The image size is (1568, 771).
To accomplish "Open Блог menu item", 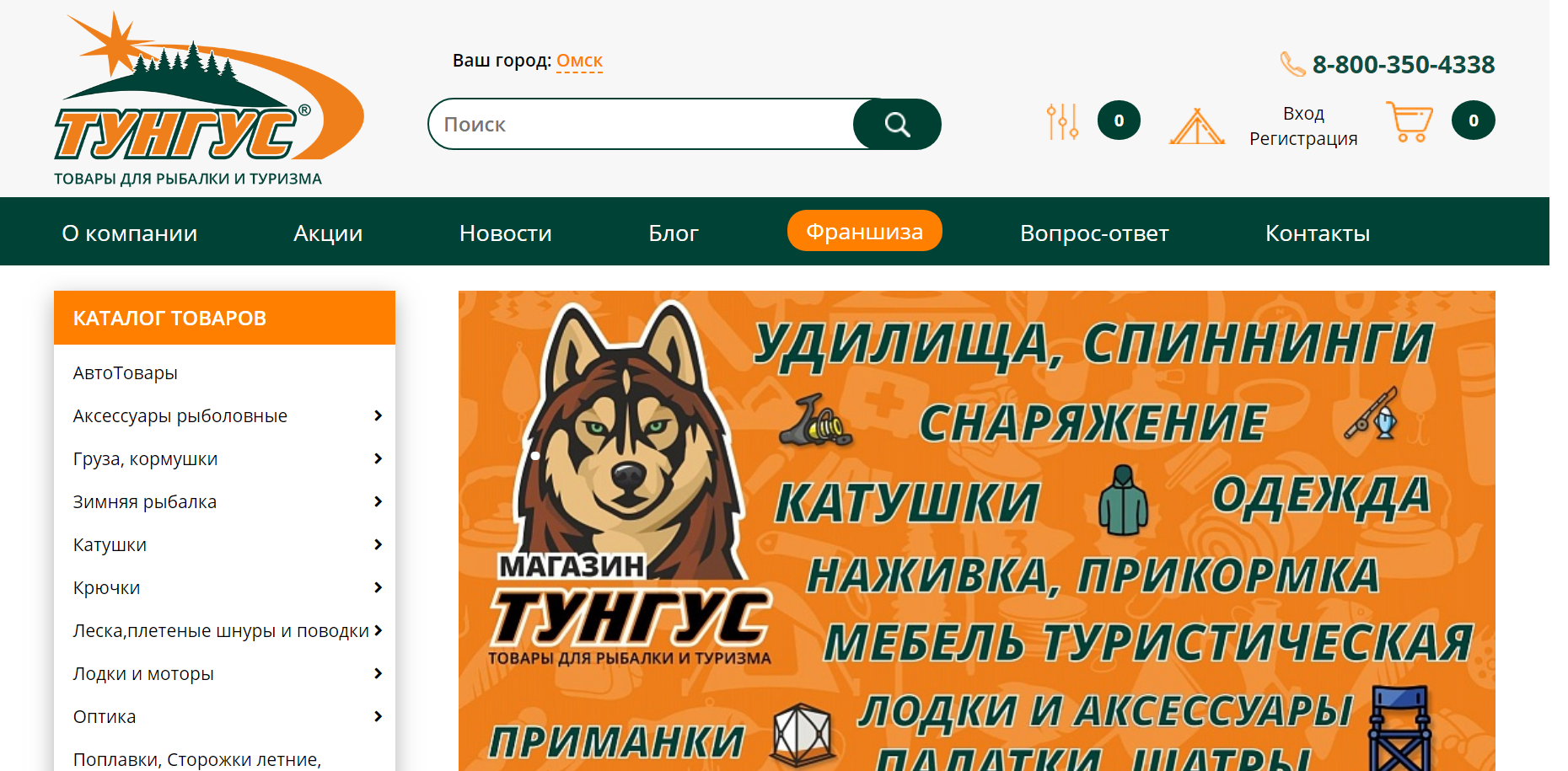I will click(x=674, y=233).
